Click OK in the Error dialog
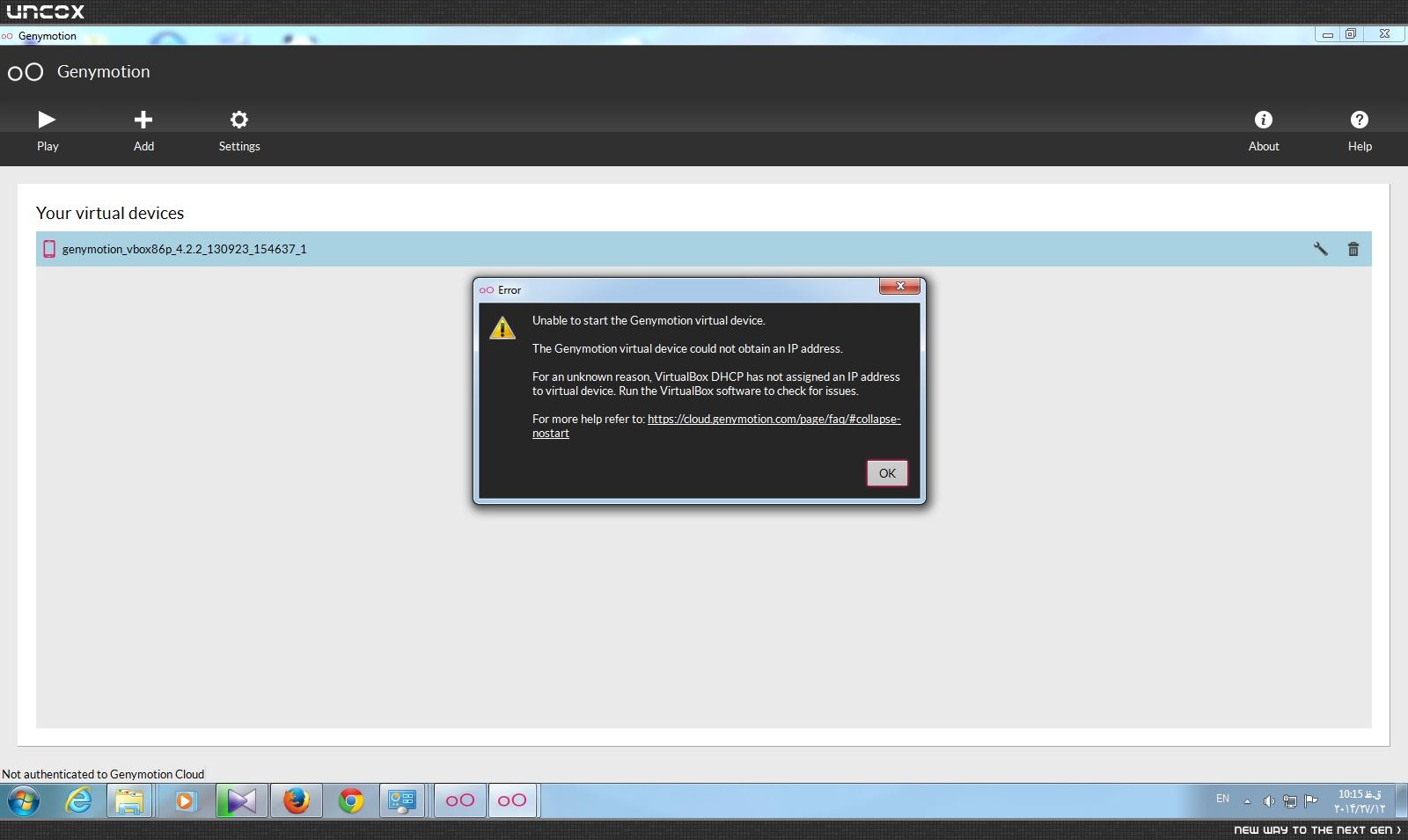The image size is (1408, 840). pos(887,473)
